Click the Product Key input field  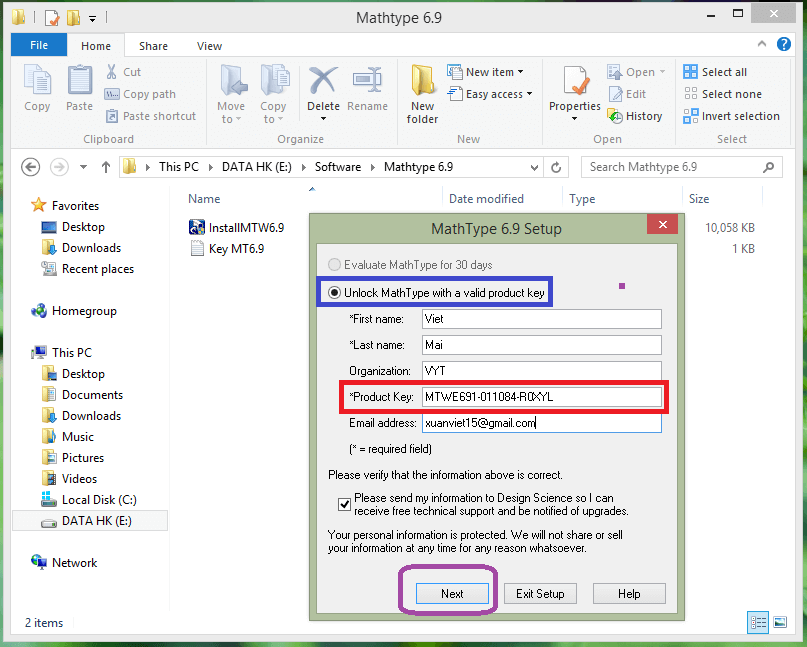point(542,397)
